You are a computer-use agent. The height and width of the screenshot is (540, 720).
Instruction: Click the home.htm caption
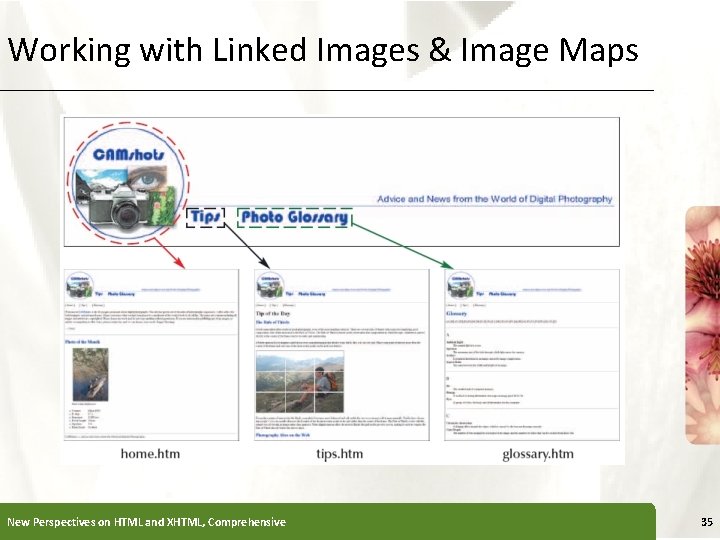[150, 454]
